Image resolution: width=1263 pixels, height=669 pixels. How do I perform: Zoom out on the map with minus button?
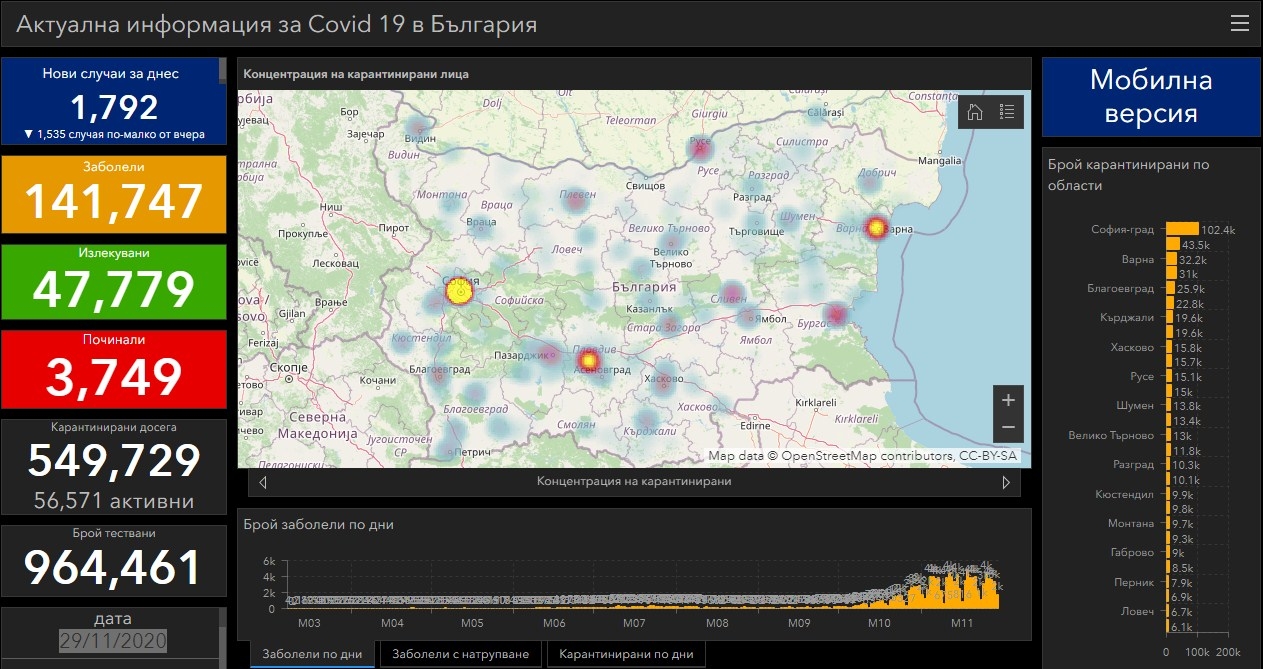pyautogui.click(x=1008, y=428)
